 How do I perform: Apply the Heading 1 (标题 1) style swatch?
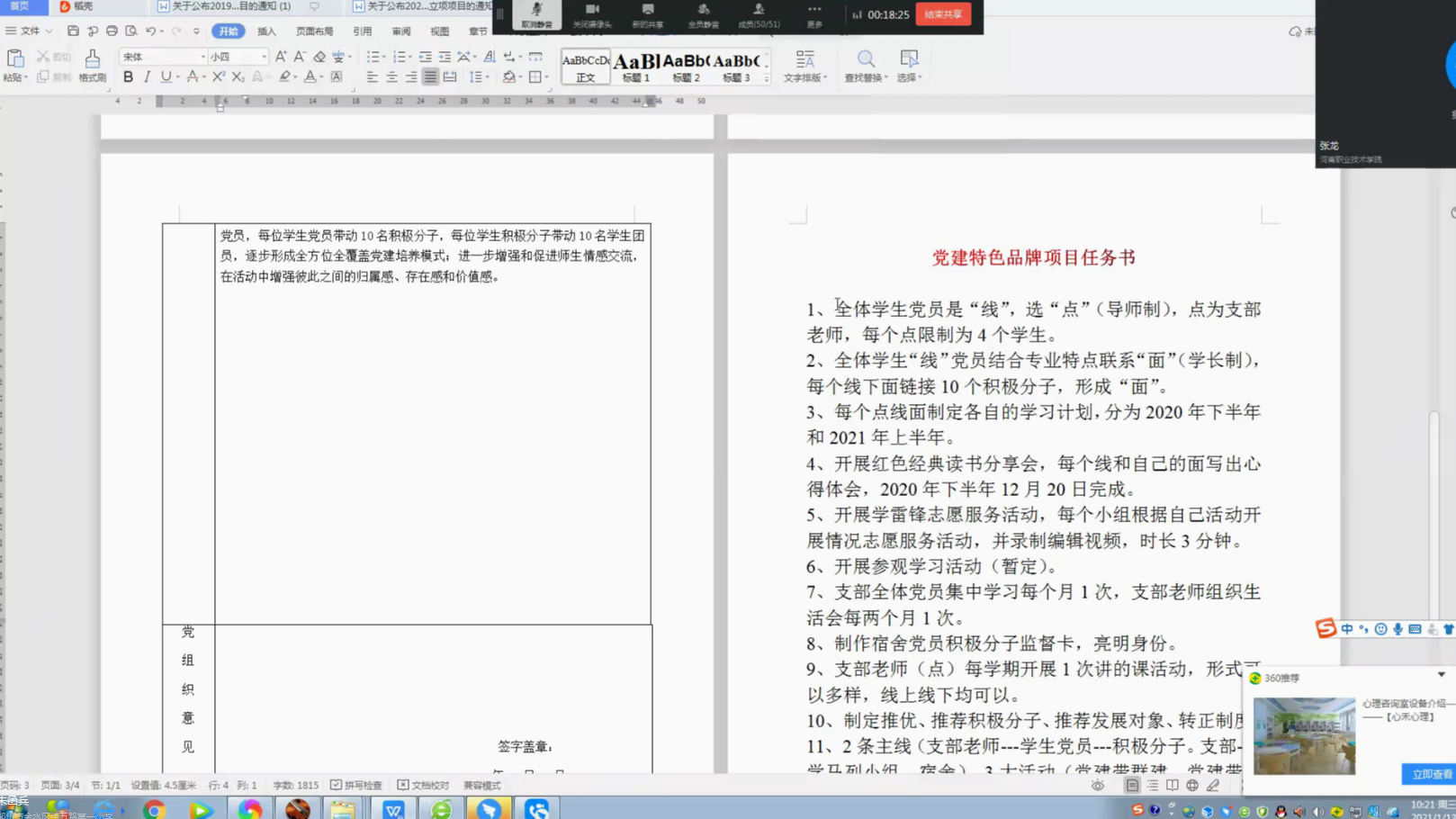point(636,67)
